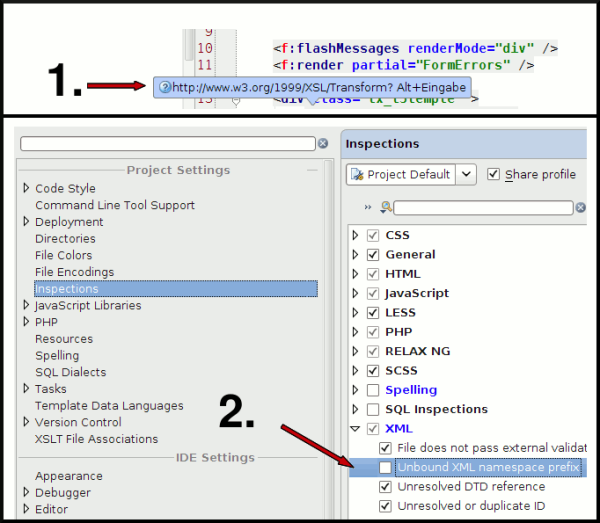Toggle the RELAX NG inspections checkbox
The image size is (600, 523).
[x=373, y=351]
